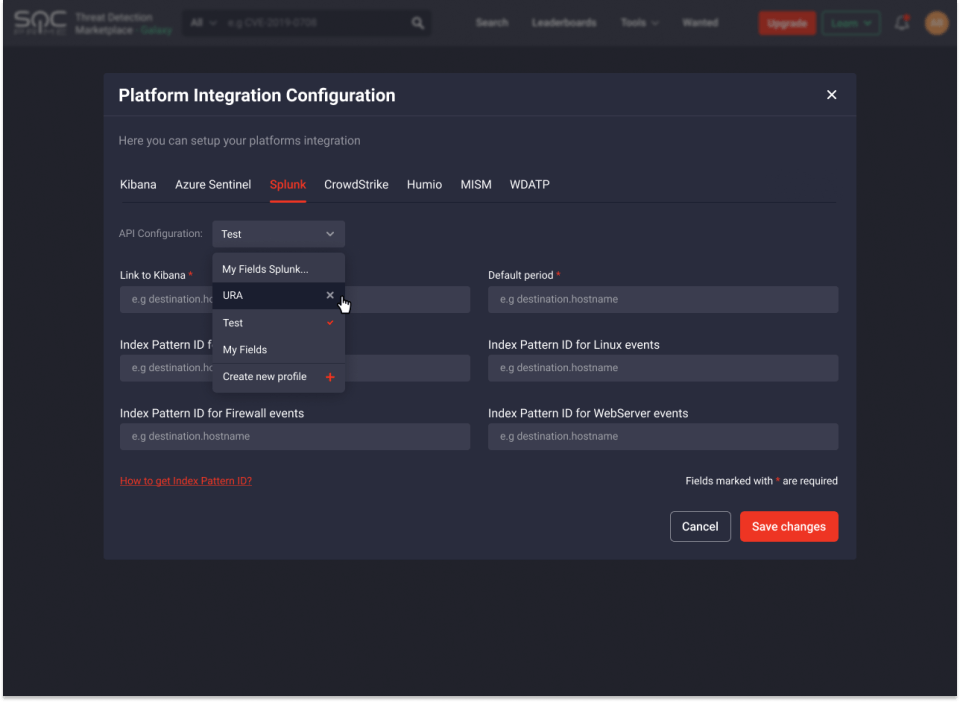
Task: Close the Platform Integration Configuration dialog
Action: click(831, 95)
